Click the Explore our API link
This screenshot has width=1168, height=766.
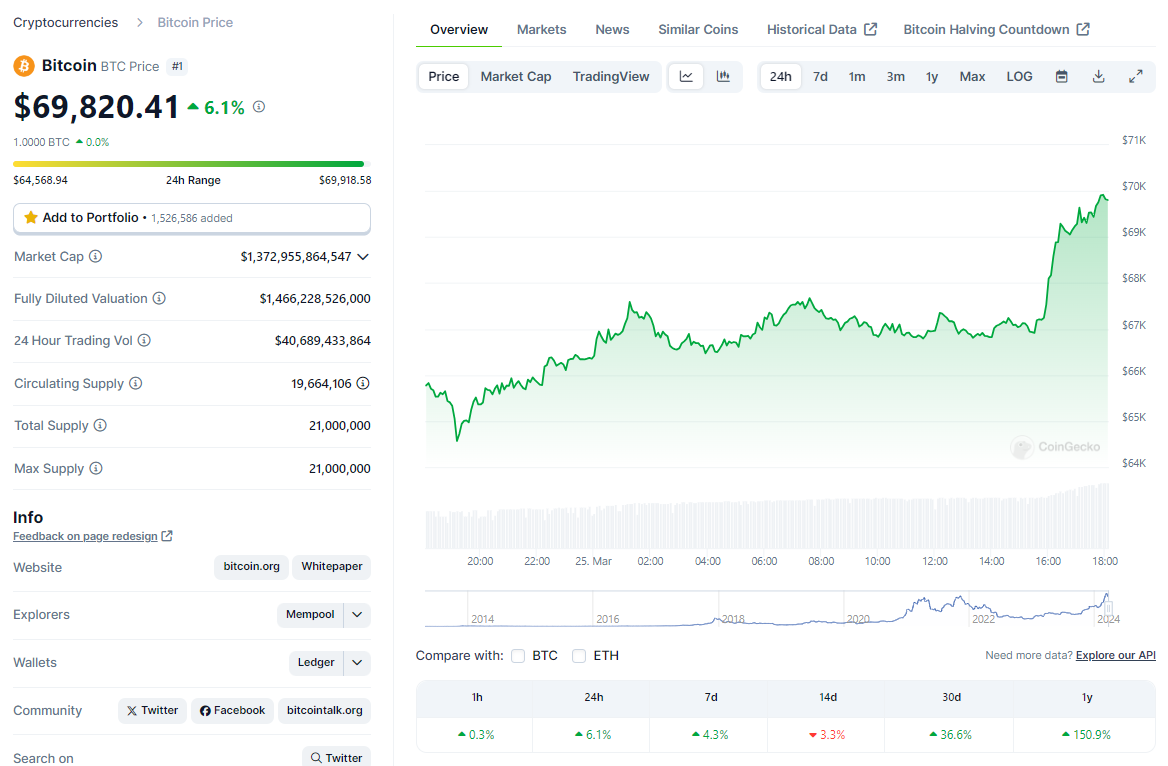tap(1115, 655)
